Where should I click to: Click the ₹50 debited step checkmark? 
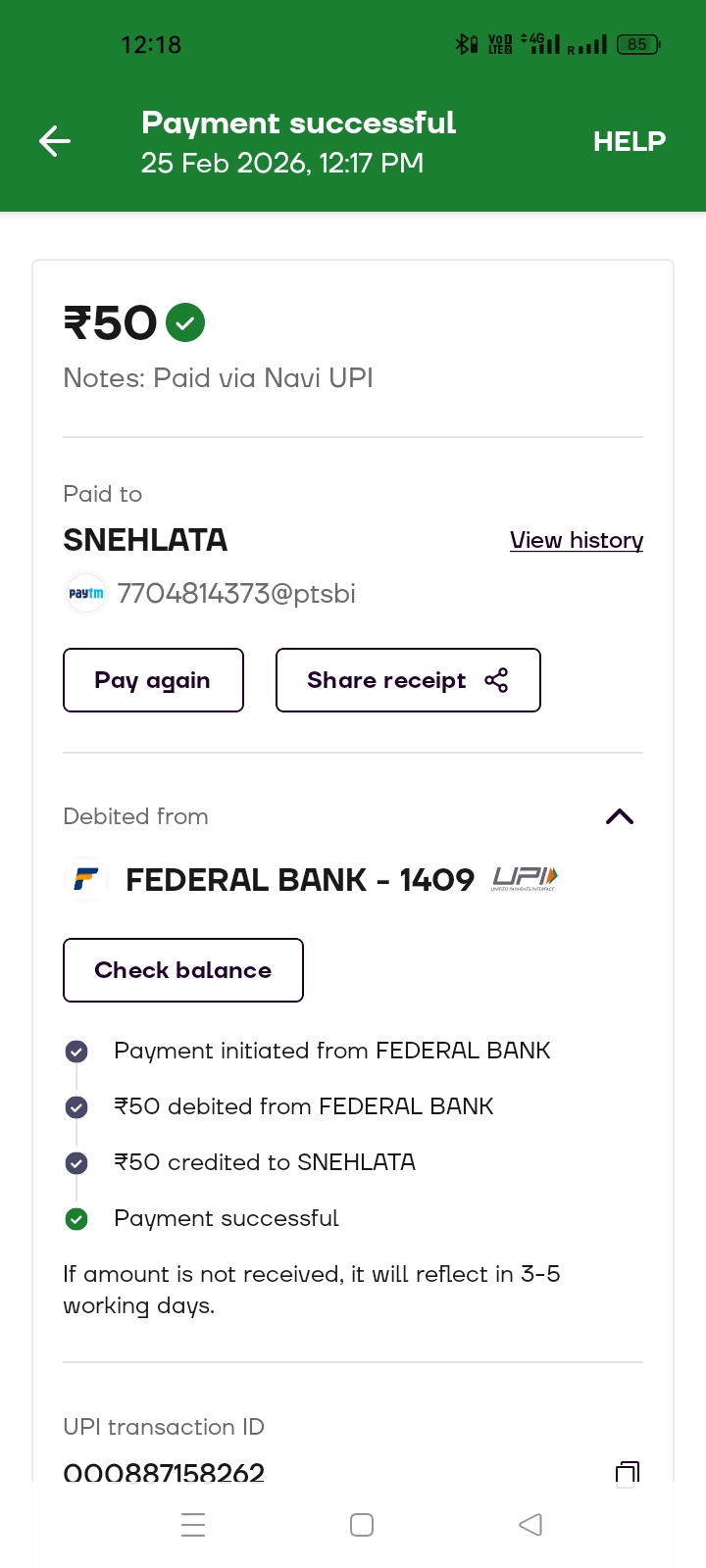click(76, 1107)
